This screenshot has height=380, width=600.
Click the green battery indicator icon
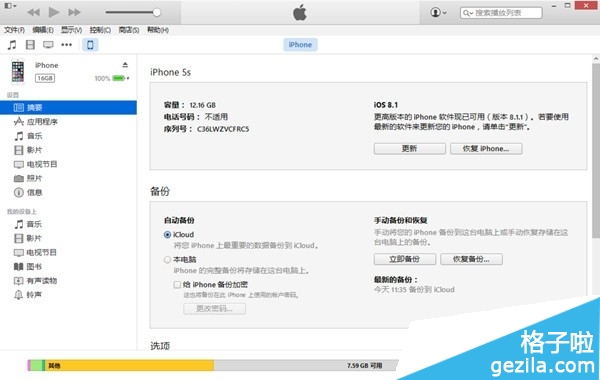(x=119, y=78)
